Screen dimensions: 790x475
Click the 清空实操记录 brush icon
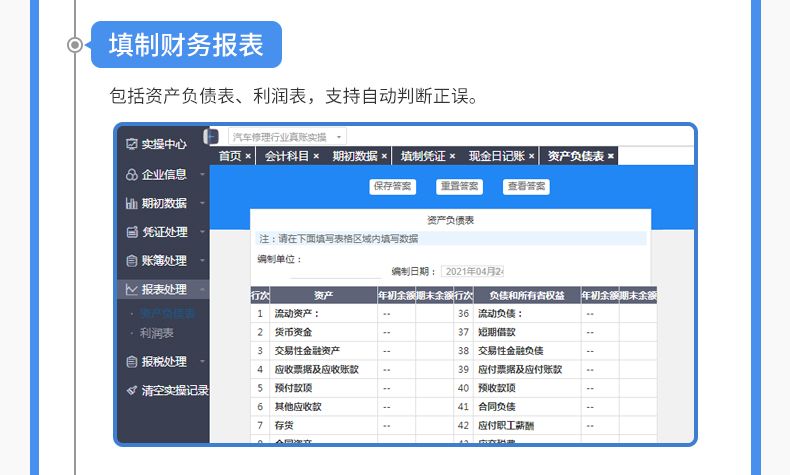131,390
